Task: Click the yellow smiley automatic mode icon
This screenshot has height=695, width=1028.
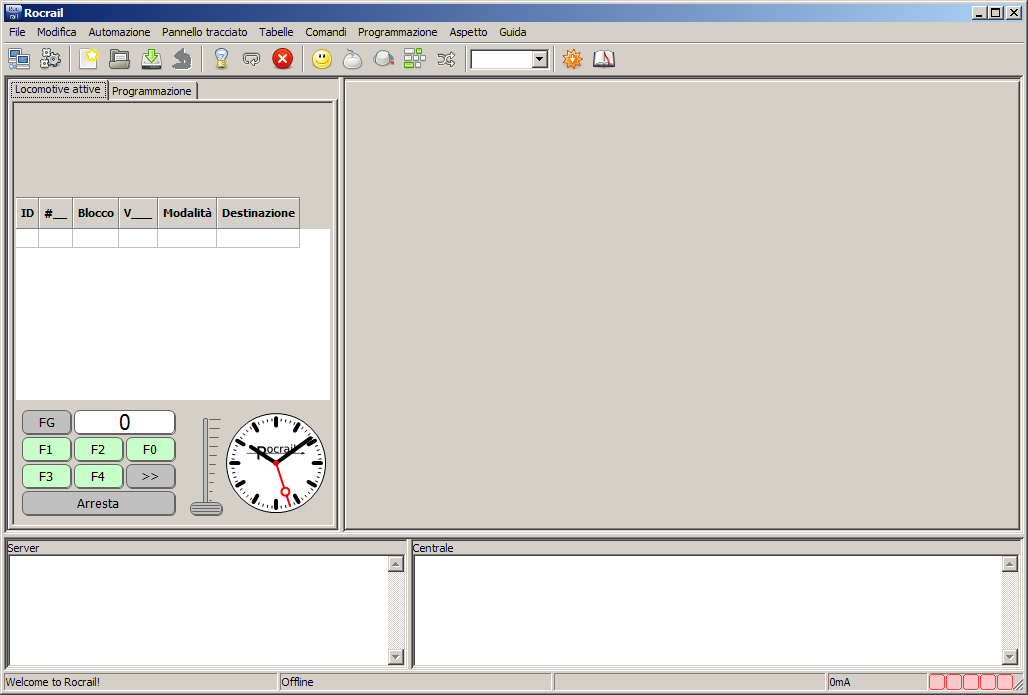Action: (x=321, y=59)
